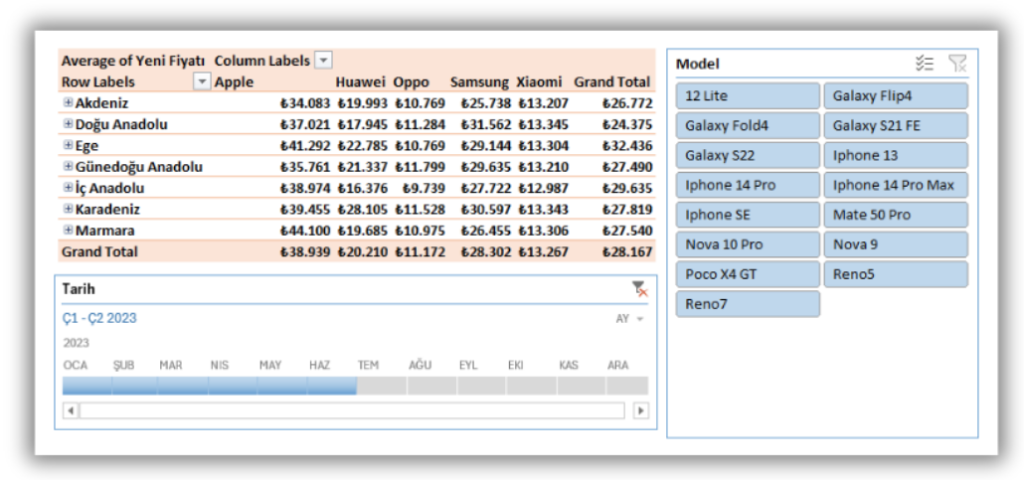
Task: Toggle multi-select in the Model slicer
Action: (925, 63)
